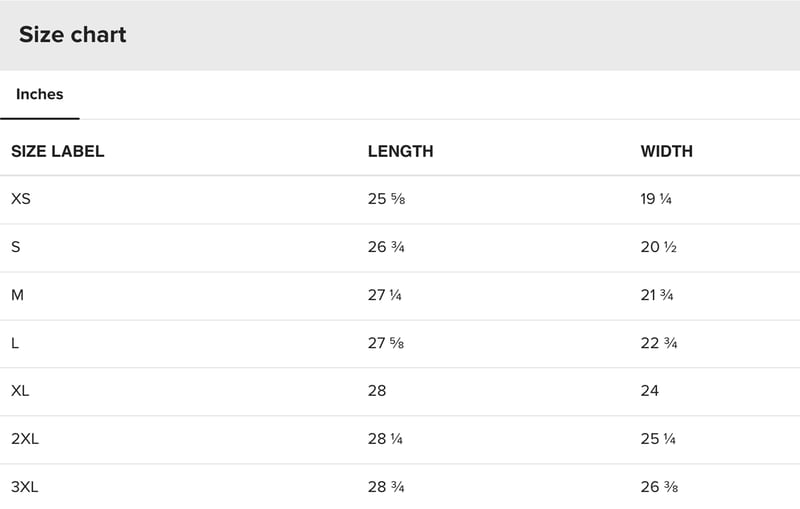
Task: Click the SIZE LABEL column header
Action: (x=58, y=151)
